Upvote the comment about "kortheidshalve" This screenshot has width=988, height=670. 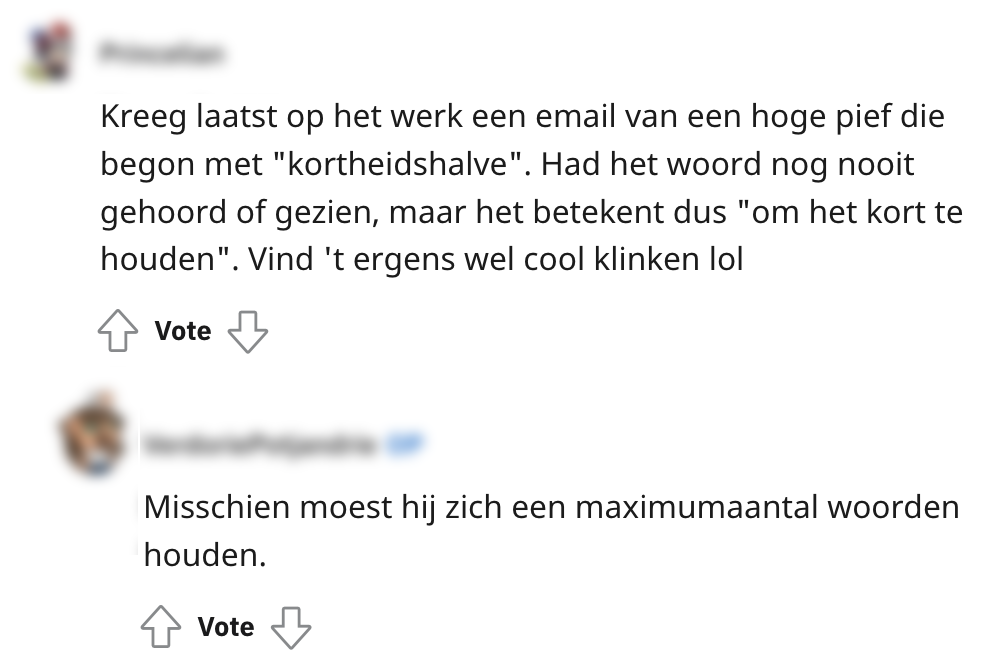[118, 332]
